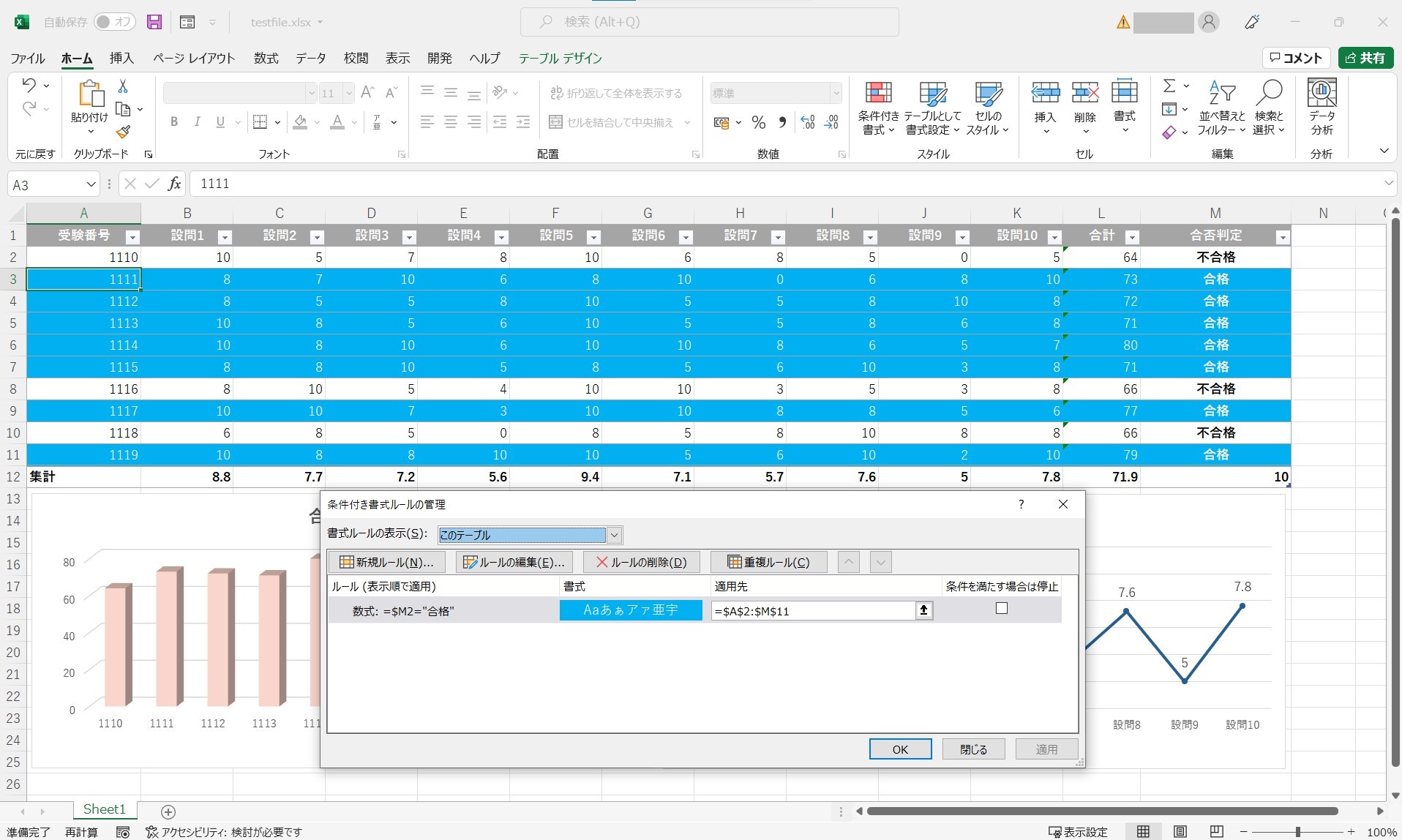Check the 'stop if true' checkbox
Image resolution: width=1402 pixels, height=840 pixels.
click(1002, 608)
